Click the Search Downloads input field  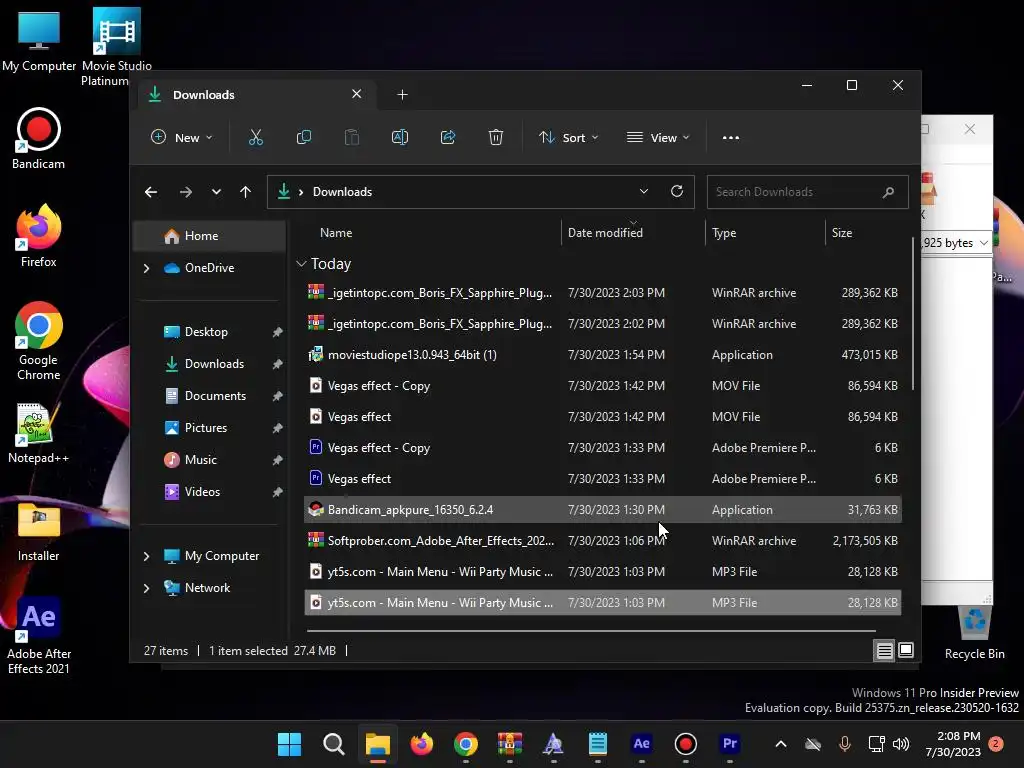tap(807, 192)
